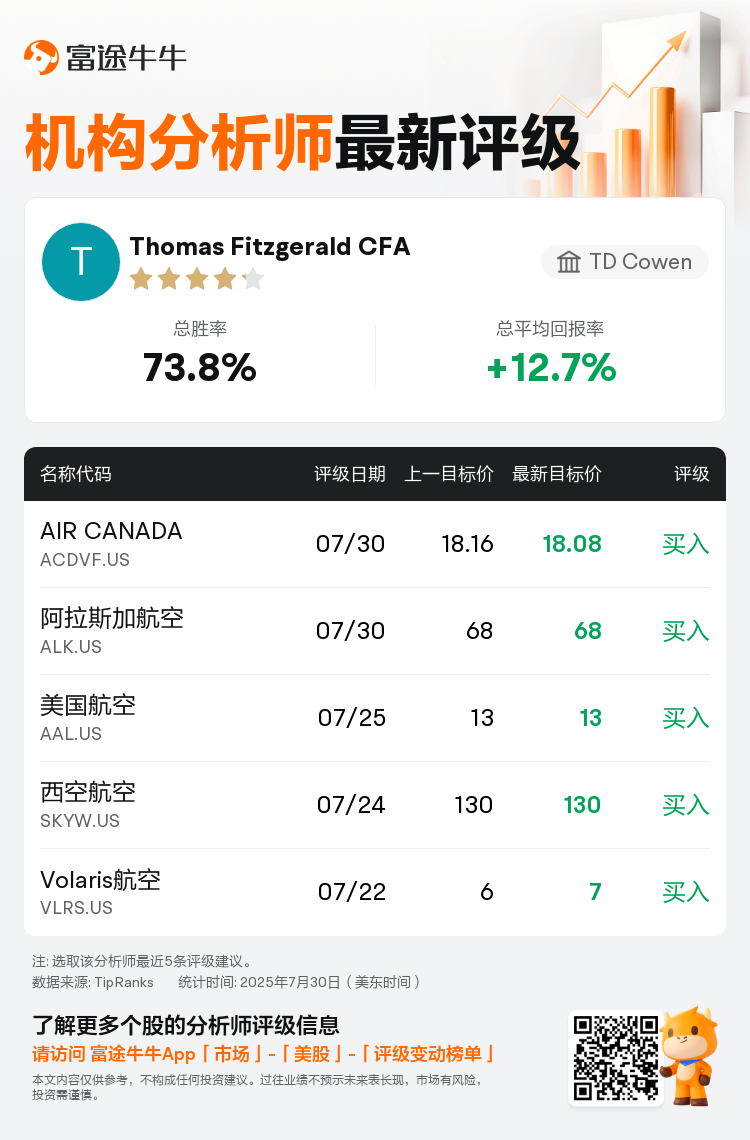Select the ALK.US Alaska Air row
The width and height of the screenshot is (750, 1140).
[375, 631]
